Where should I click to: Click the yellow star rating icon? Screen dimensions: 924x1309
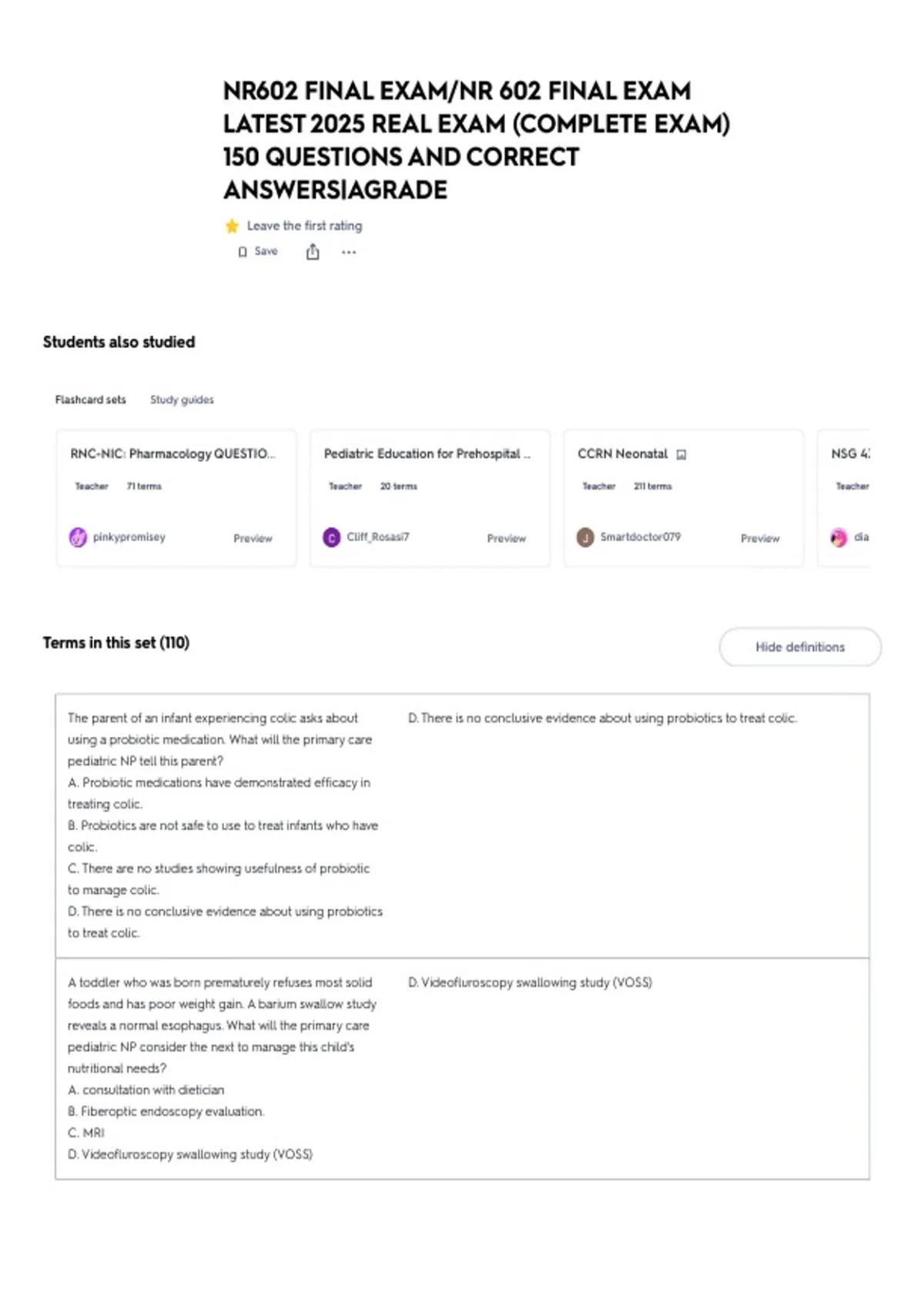coord(232,226)
